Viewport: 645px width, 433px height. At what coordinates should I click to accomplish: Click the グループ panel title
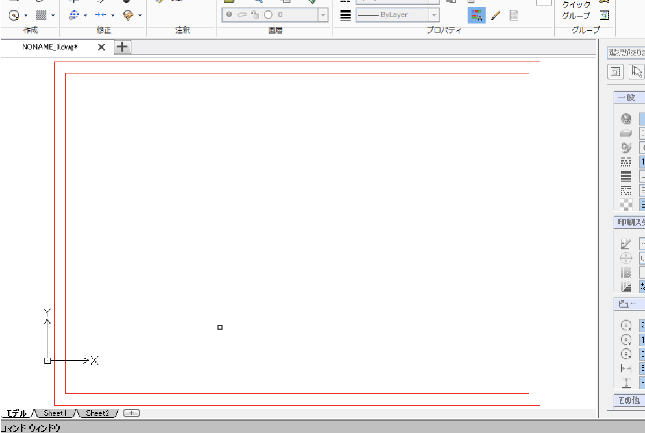click(586, 30)
